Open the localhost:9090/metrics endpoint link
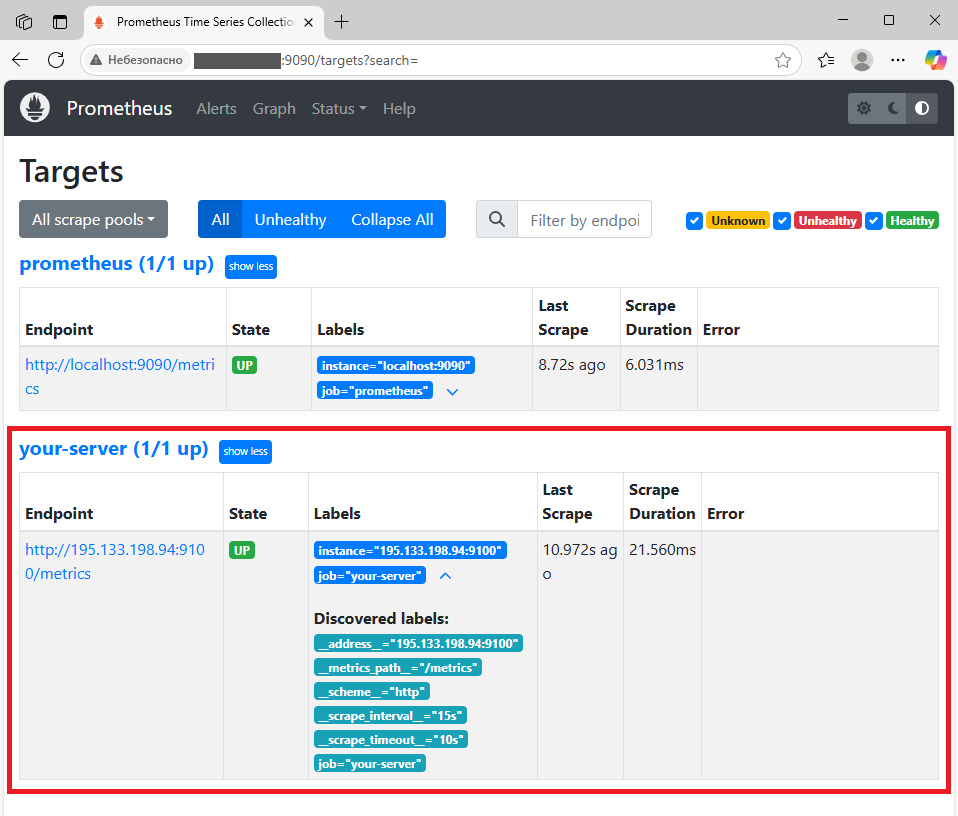The height and width of the screenshot is (816, 958). [120, 377]
